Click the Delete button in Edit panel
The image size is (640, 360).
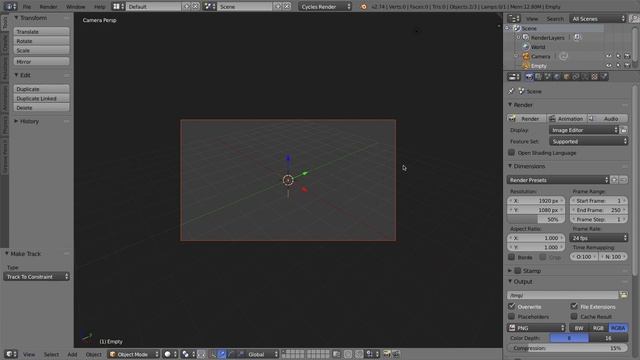[41, 108]
